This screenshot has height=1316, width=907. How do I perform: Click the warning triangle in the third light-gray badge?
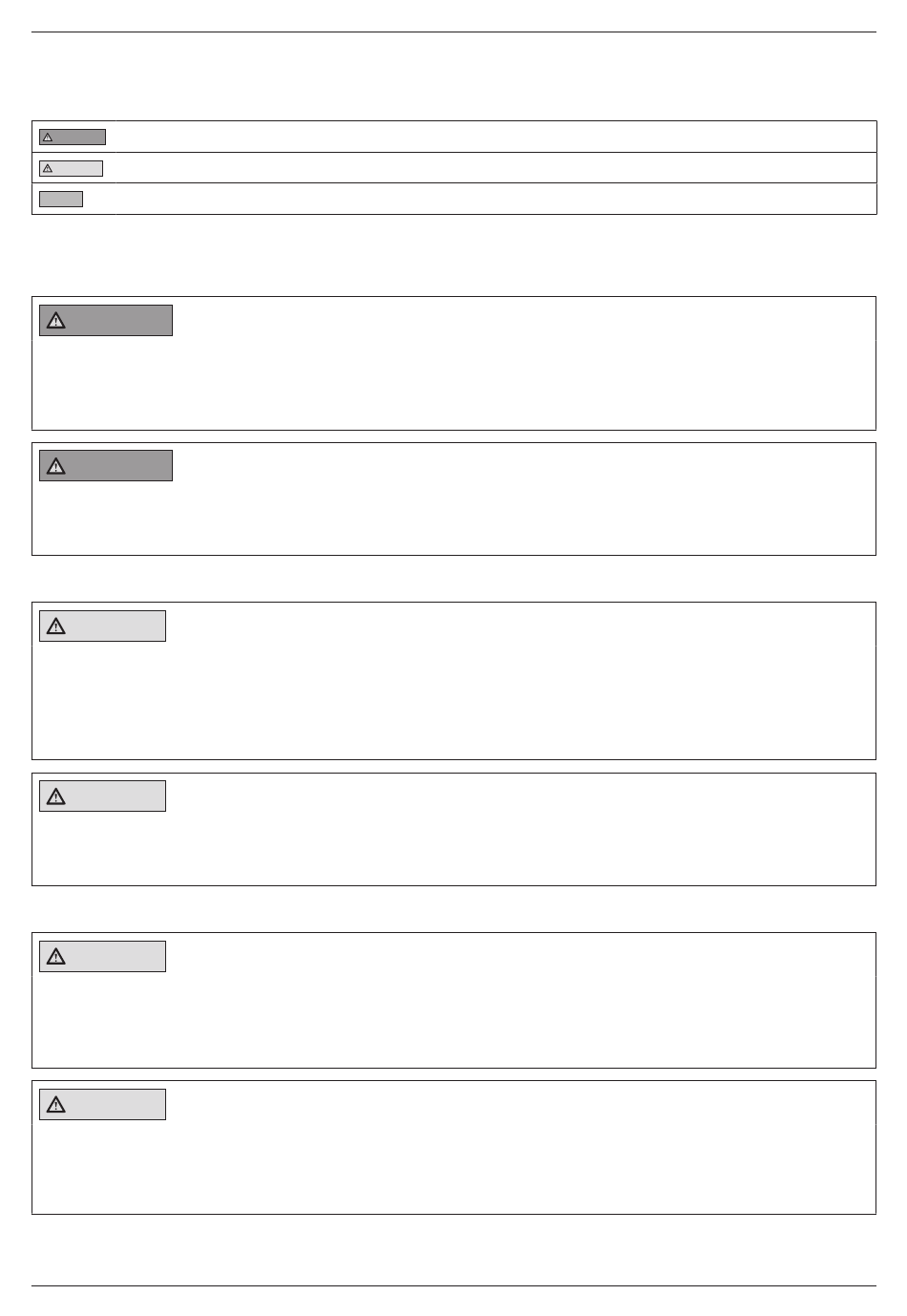point(56,957)
